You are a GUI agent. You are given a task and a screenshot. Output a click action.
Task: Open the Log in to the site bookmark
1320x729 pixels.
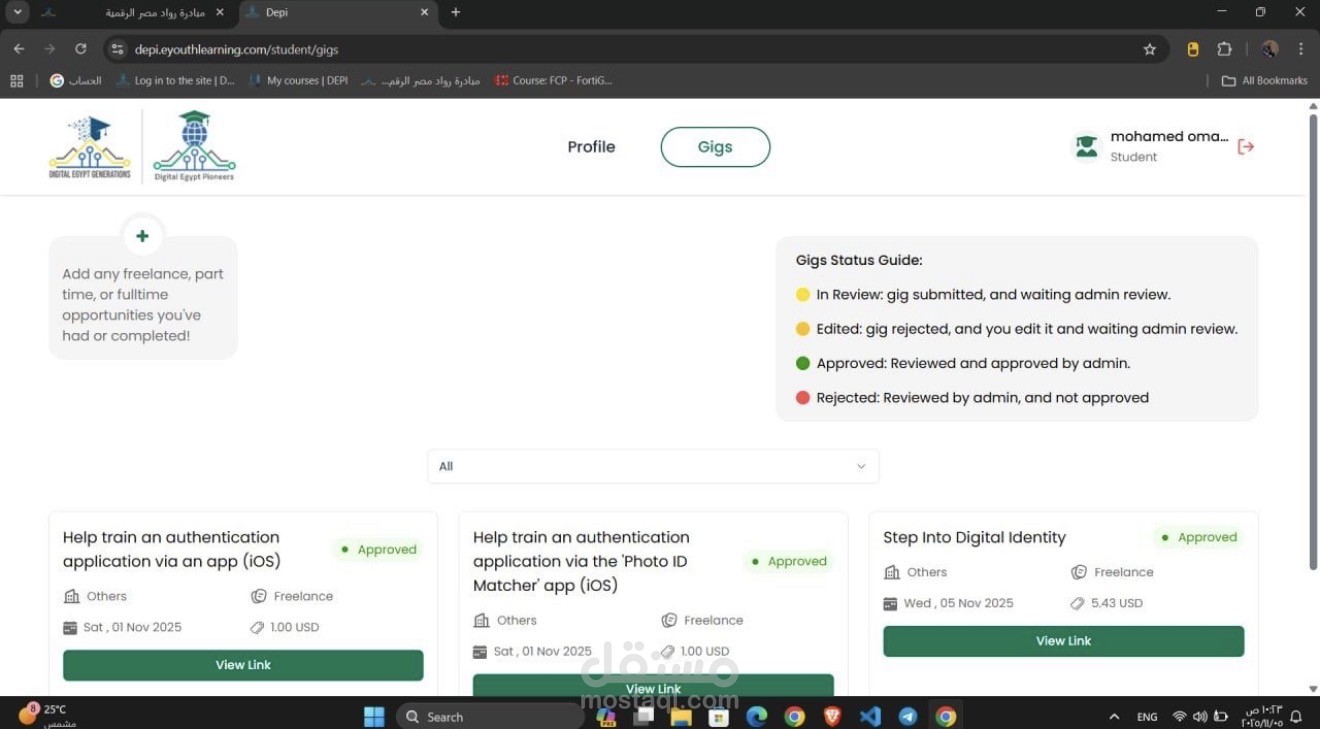pos(176,81)
